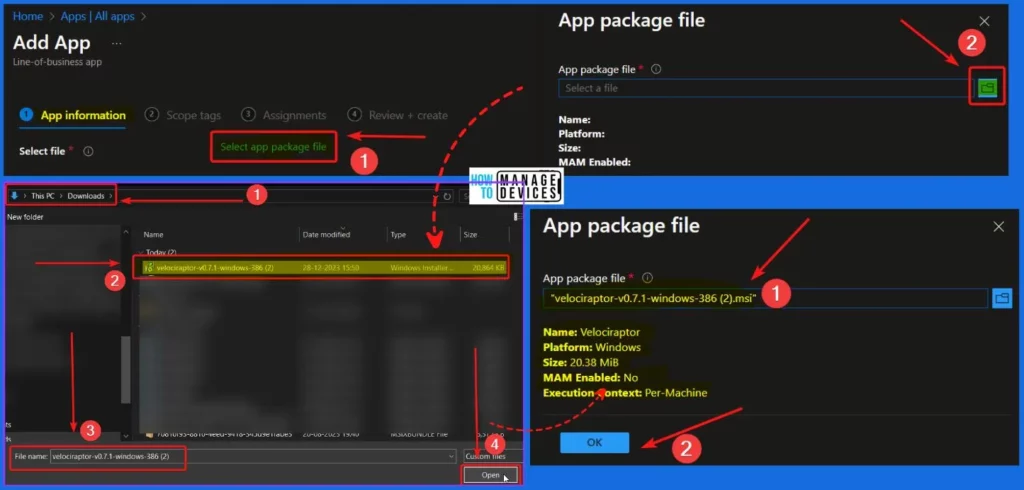Expand the chevron after Downloads in path
Viewport: 1024px width, 490px height.
coord(111,196)
